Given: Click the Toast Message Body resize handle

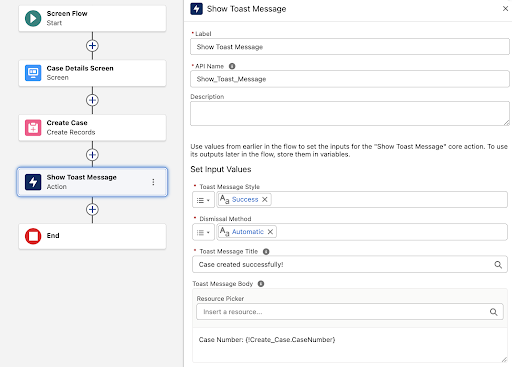Looking at the screenshot, I should [x=505, y=359].
